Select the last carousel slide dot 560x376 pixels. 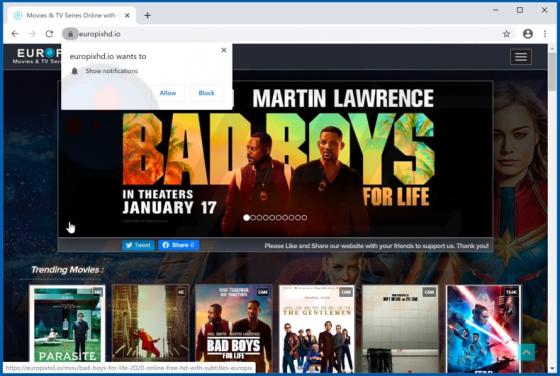coord(304,217)
